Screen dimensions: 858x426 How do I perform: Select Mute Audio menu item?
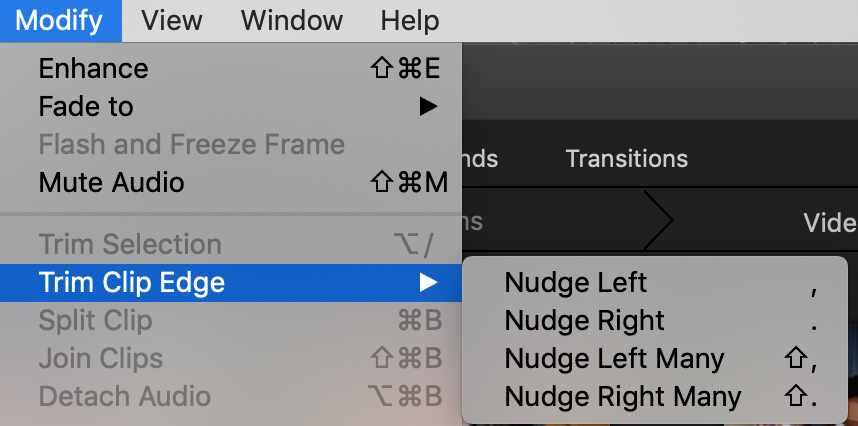[111, 182]
